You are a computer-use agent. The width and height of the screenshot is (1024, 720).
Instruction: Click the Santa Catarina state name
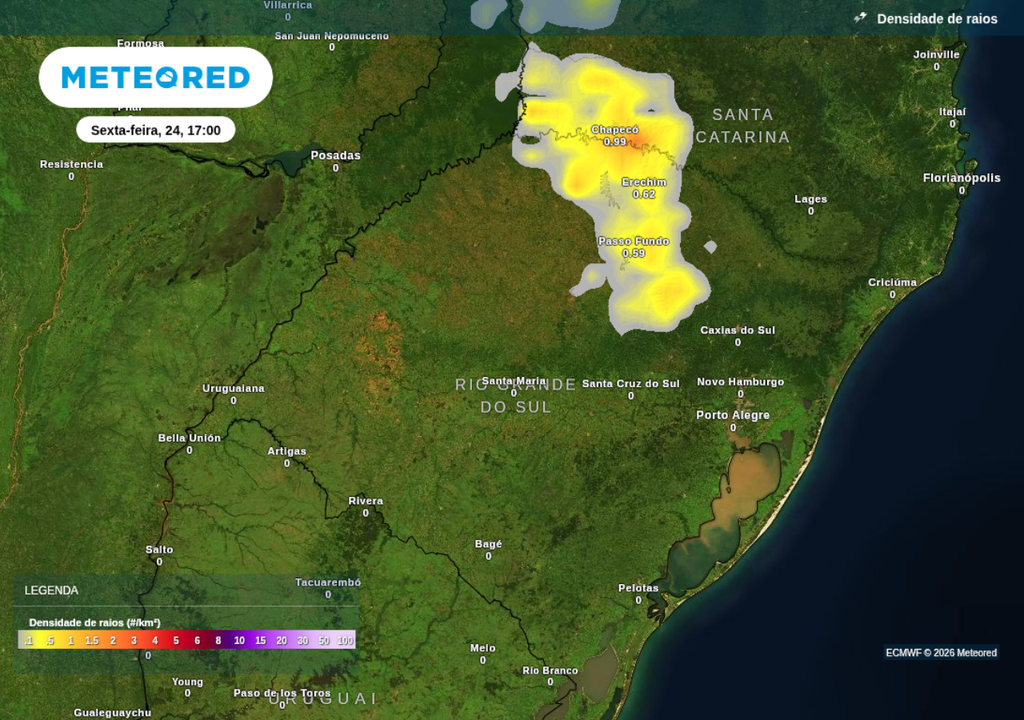pyautogui.click(x=743, y=125)
